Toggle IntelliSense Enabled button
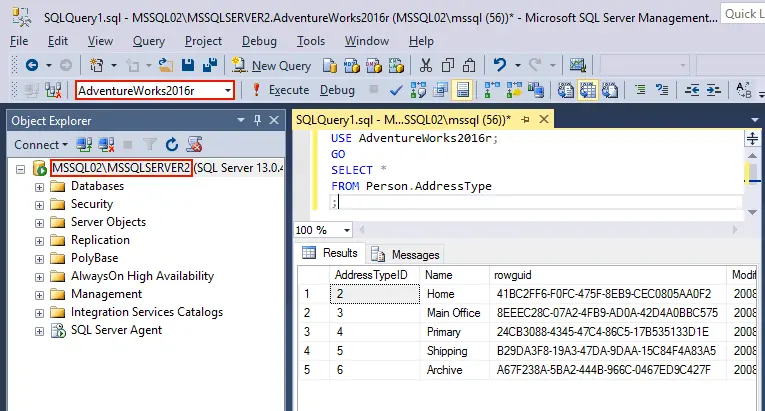This screenshot has width=765, height=411. [x=463, y=90]
